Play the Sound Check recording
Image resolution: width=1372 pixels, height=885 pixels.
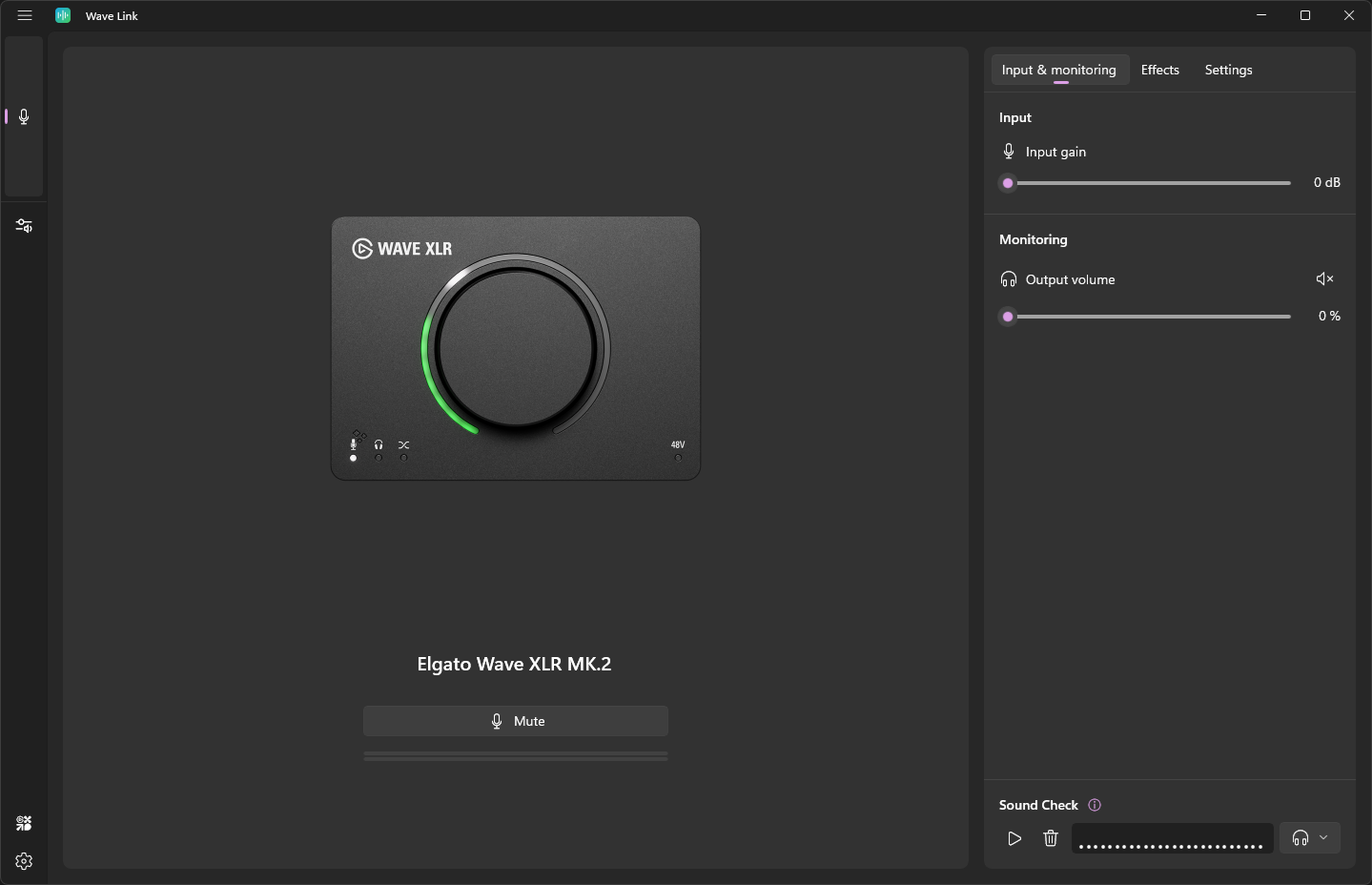(1014, 838)
